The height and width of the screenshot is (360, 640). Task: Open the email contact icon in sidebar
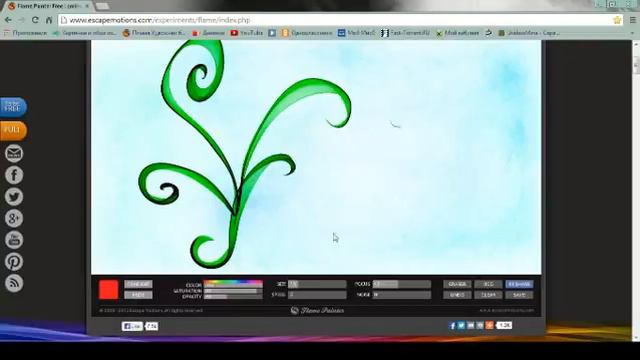pos(14,153)
